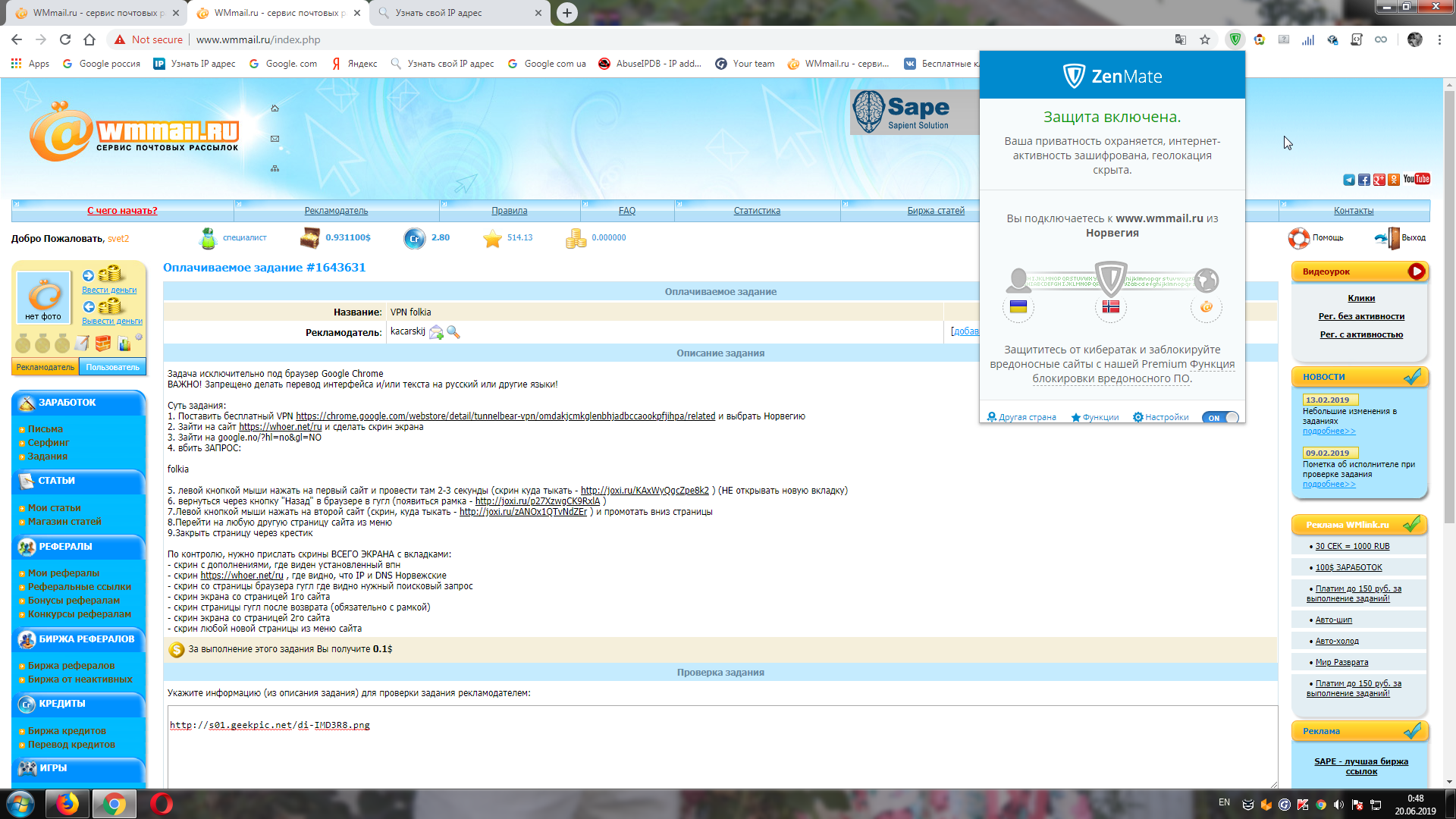Click the volume icon in system tray
This screenshot has height=819, width=1456.
pos(1339,805)
